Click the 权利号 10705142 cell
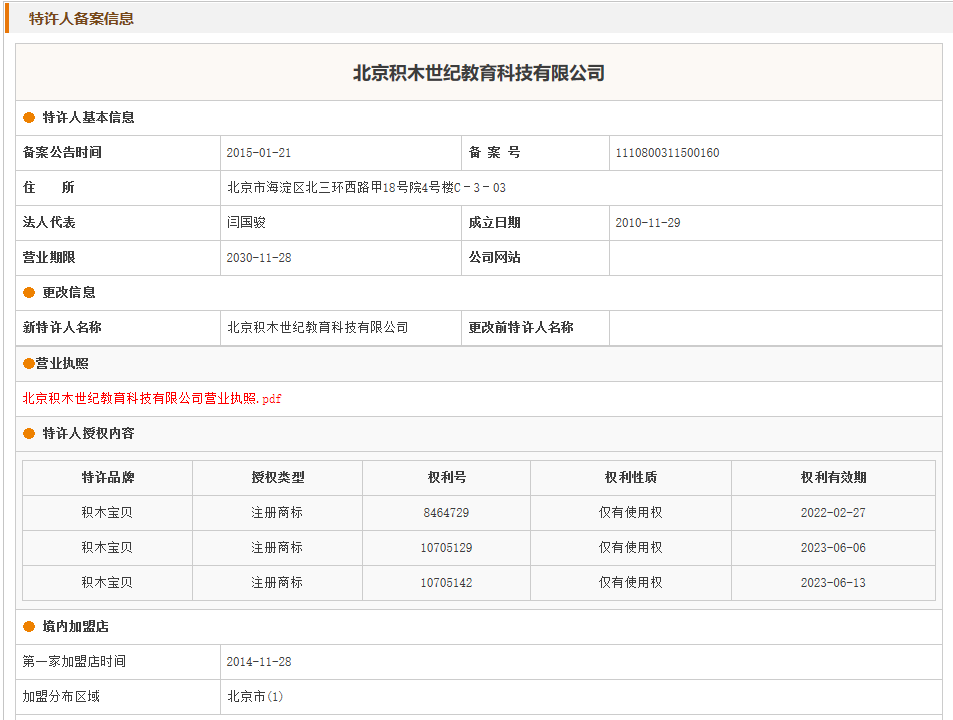The height and width of the screenshot is (720, 953). click(445, 583)
